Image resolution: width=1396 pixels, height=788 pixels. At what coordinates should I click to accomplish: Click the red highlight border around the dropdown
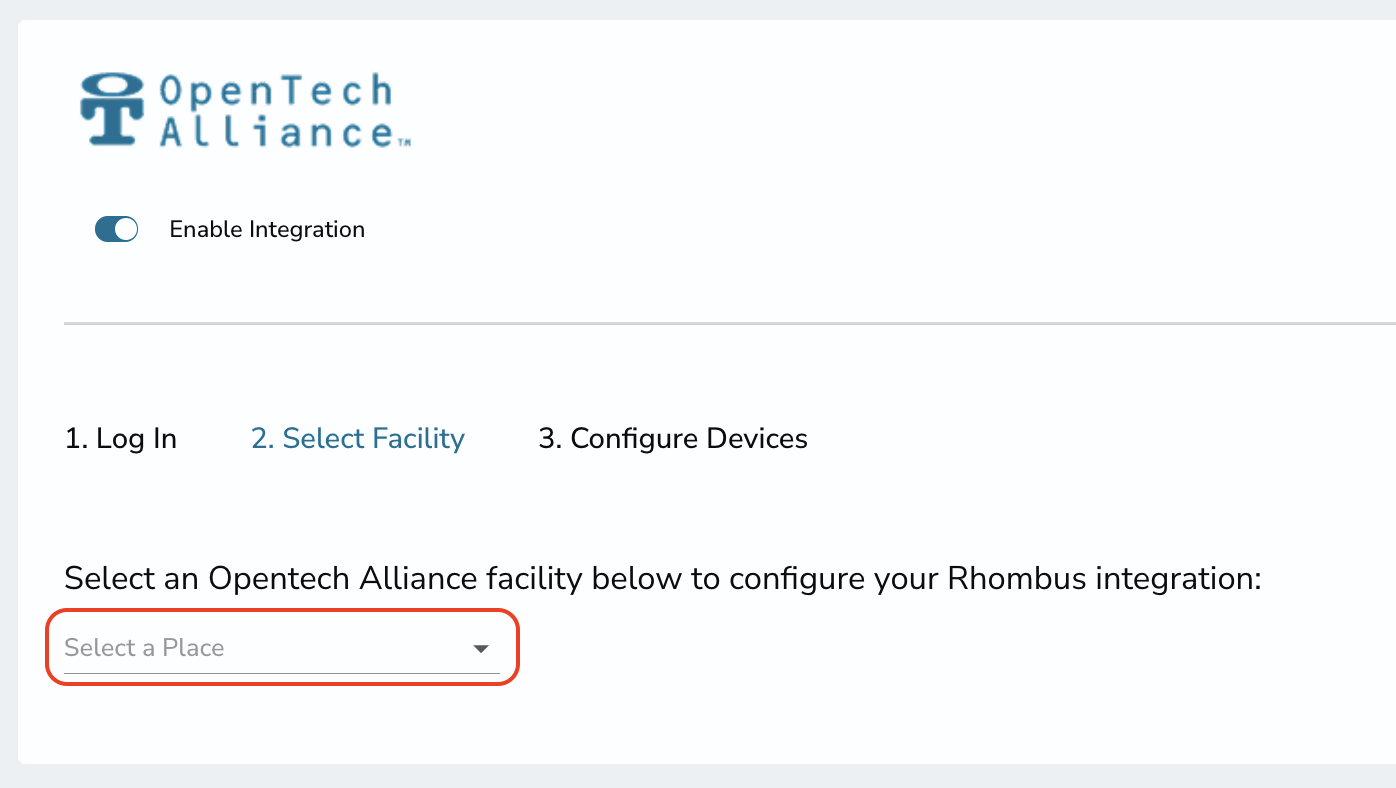tap(282, 611)
